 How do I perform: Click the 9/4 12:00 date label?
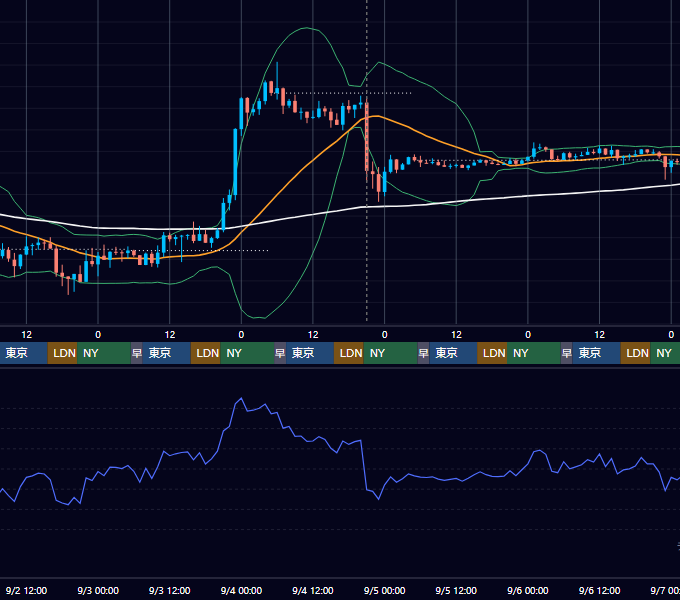tap(313, 590)
